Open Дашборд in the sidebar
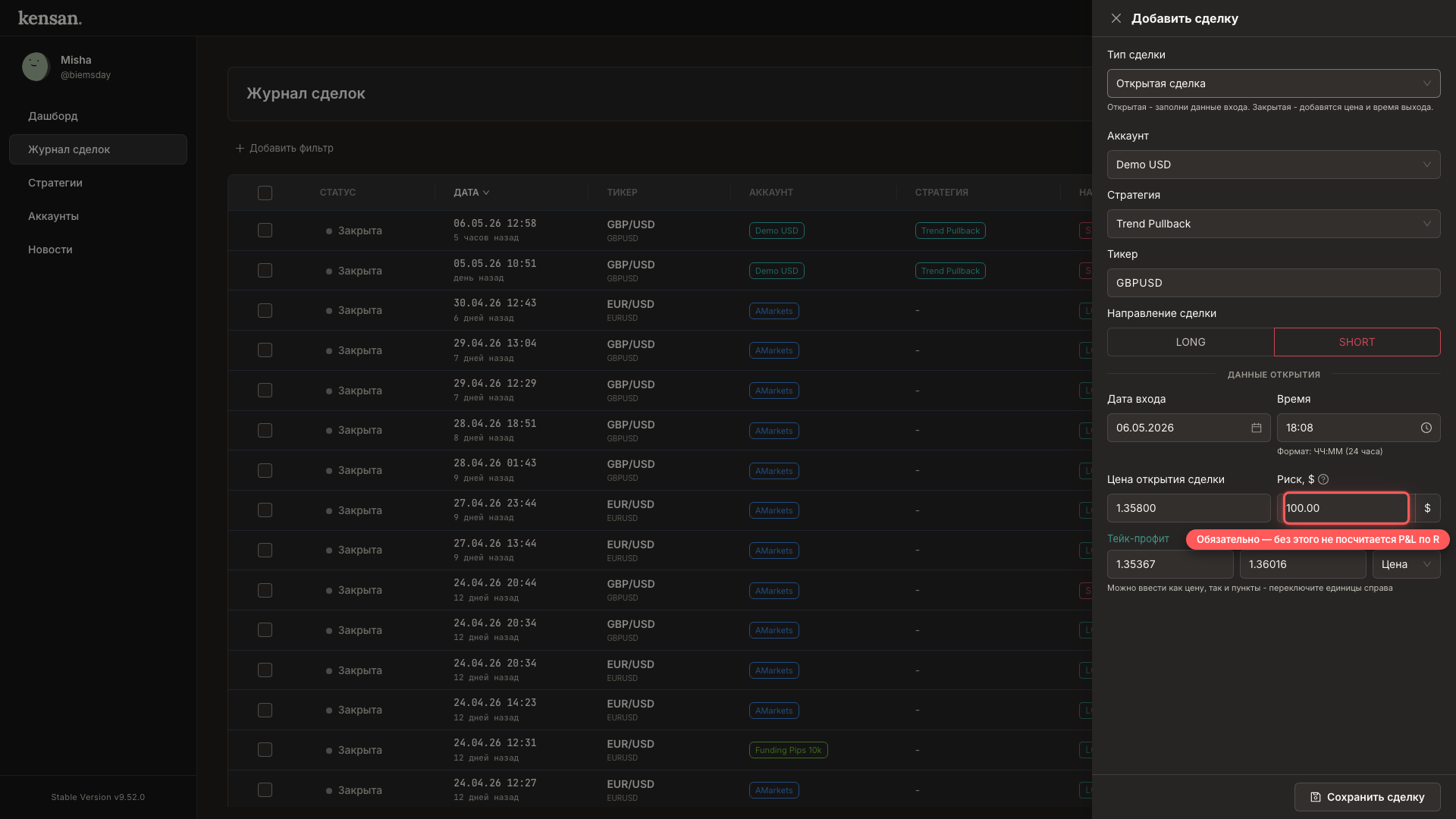The height and width of the screenshot is (819, 1456). pos(98,116)
